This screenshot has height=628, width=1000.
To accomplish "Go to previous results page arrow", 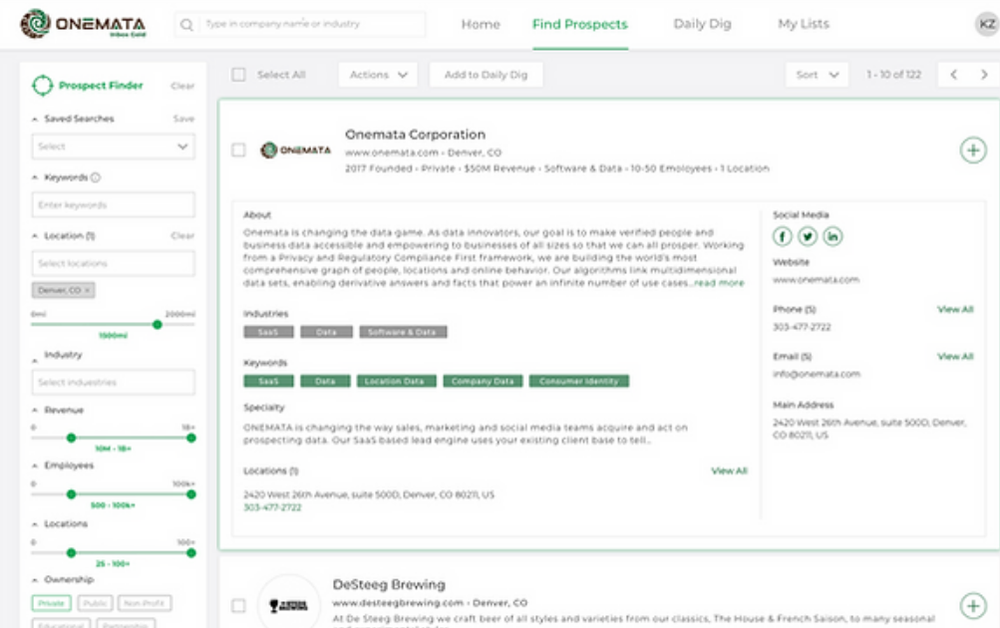I will click(953, 75).
